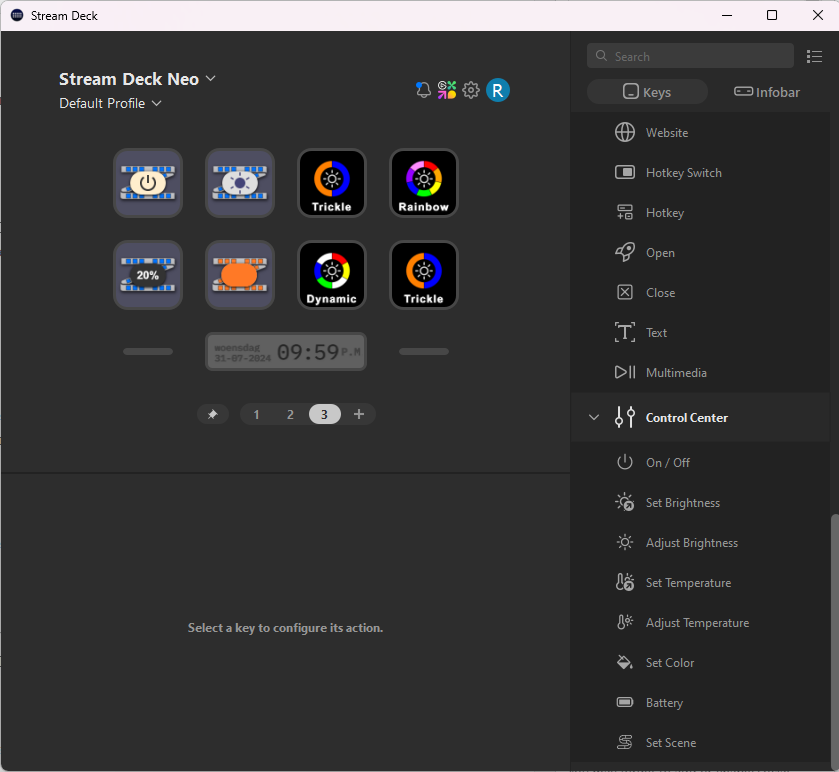Open the notifications bell
The image size is (839, 772).
point(423,90)
